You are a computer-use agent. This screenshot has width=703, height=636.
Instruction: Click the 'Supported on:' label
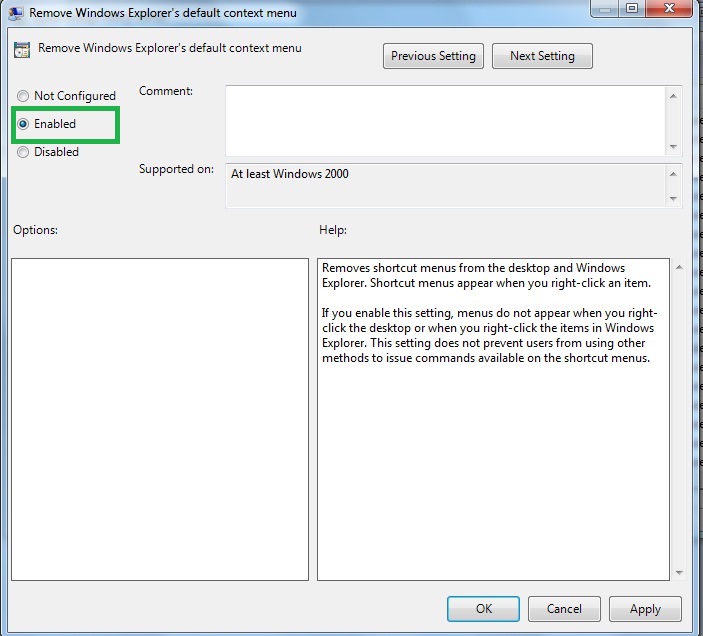pos(176,169)
